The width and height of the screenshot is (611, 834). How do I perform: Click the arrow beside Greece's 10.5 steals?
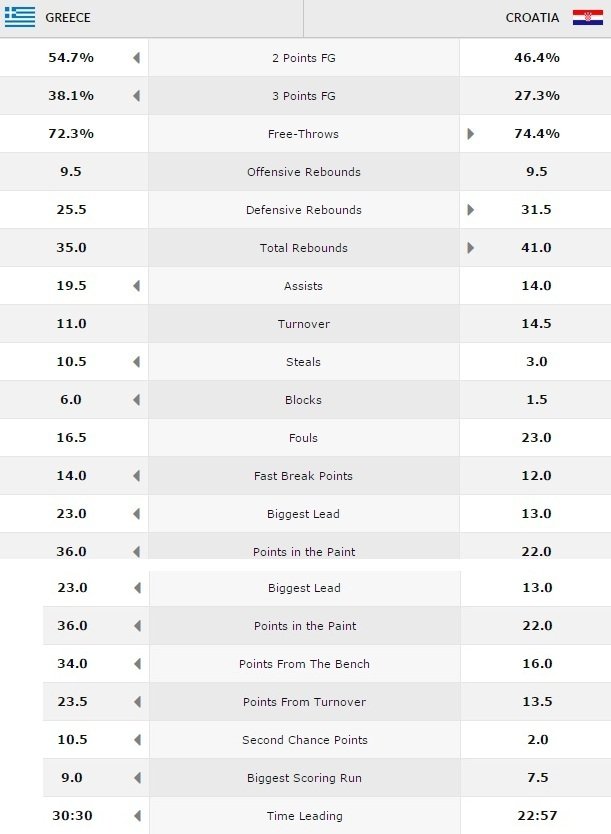(x=137, y=362)
